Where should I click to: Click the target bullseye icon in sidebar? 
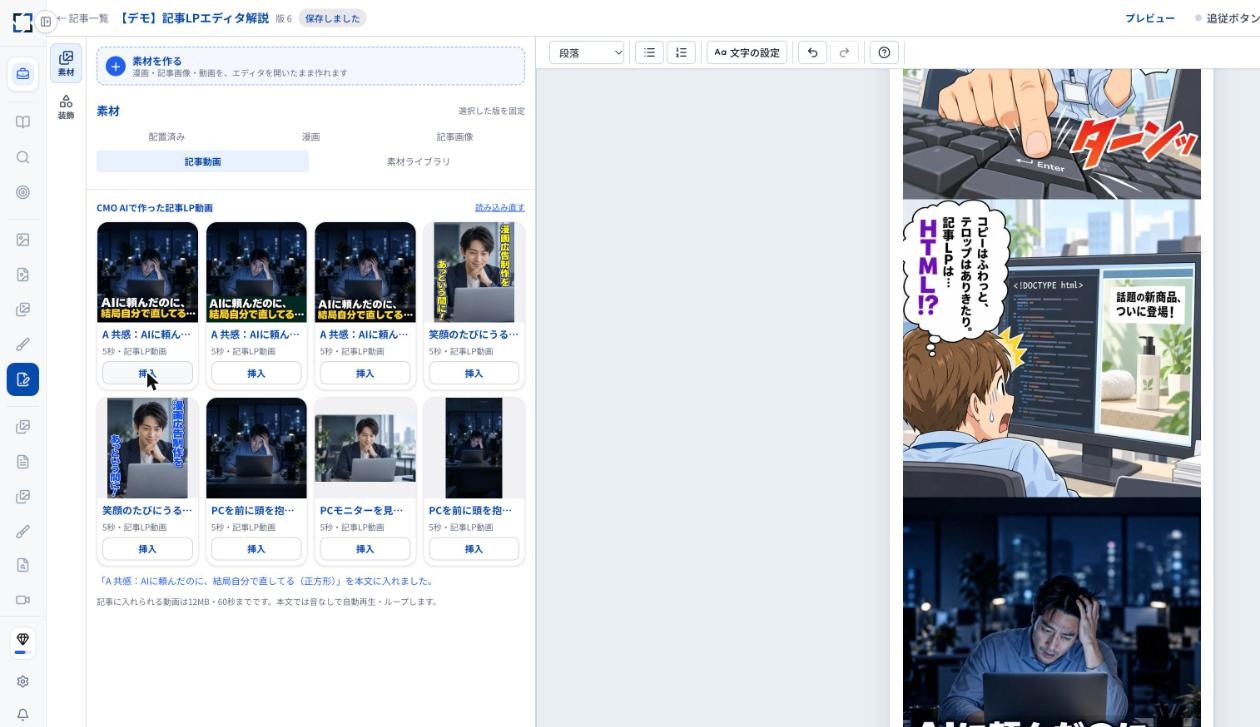coord(23,192)
